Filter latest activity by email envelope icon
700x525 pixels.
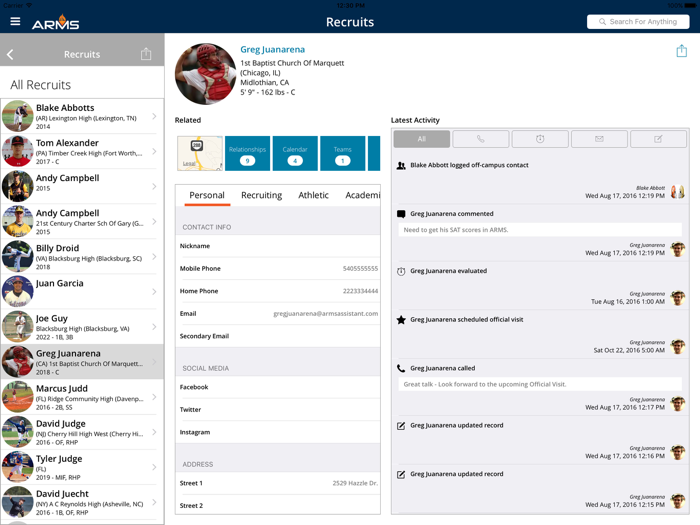(599, 139)
